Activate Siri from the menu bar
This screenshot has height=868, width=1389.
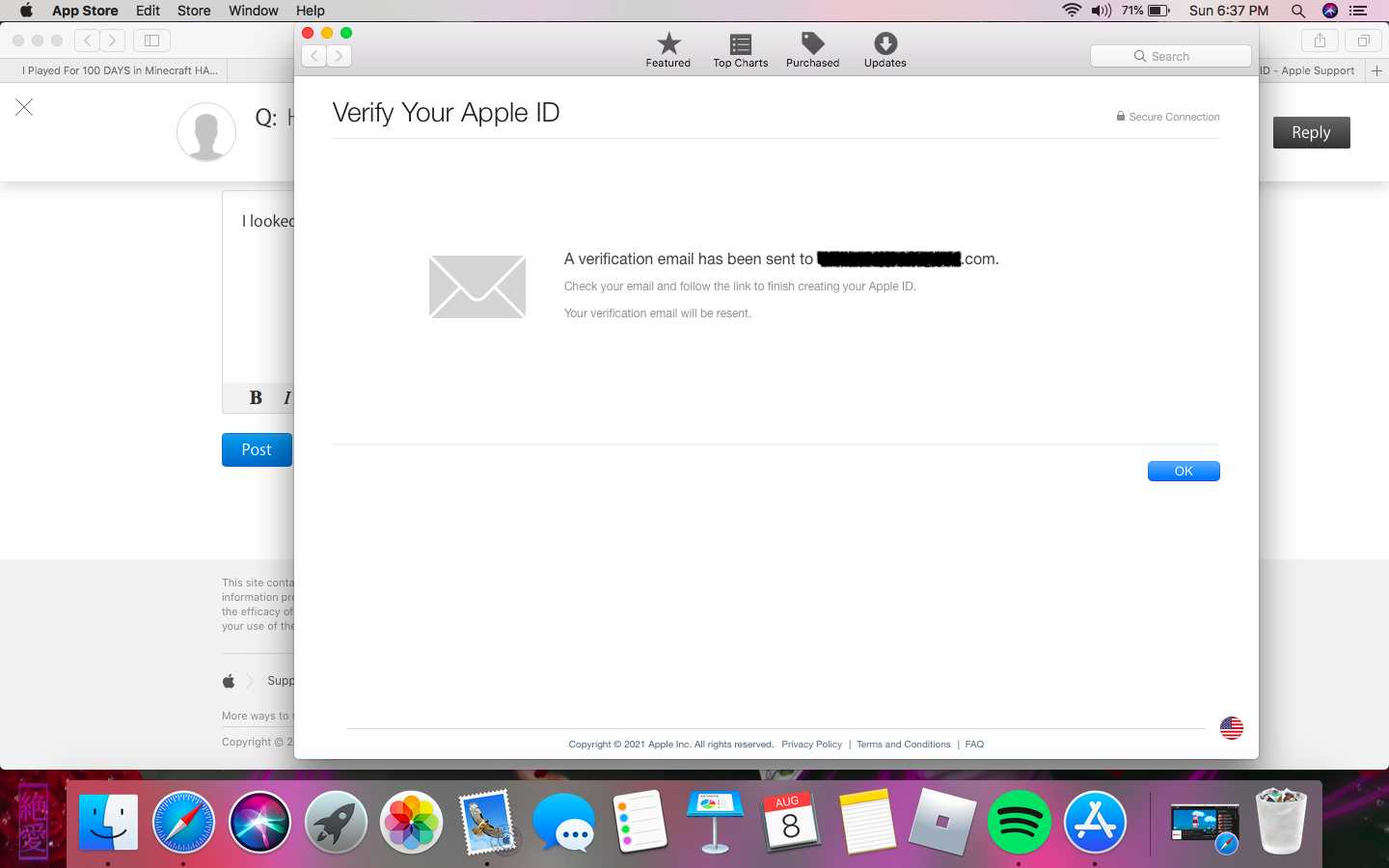coord(1330,11)
